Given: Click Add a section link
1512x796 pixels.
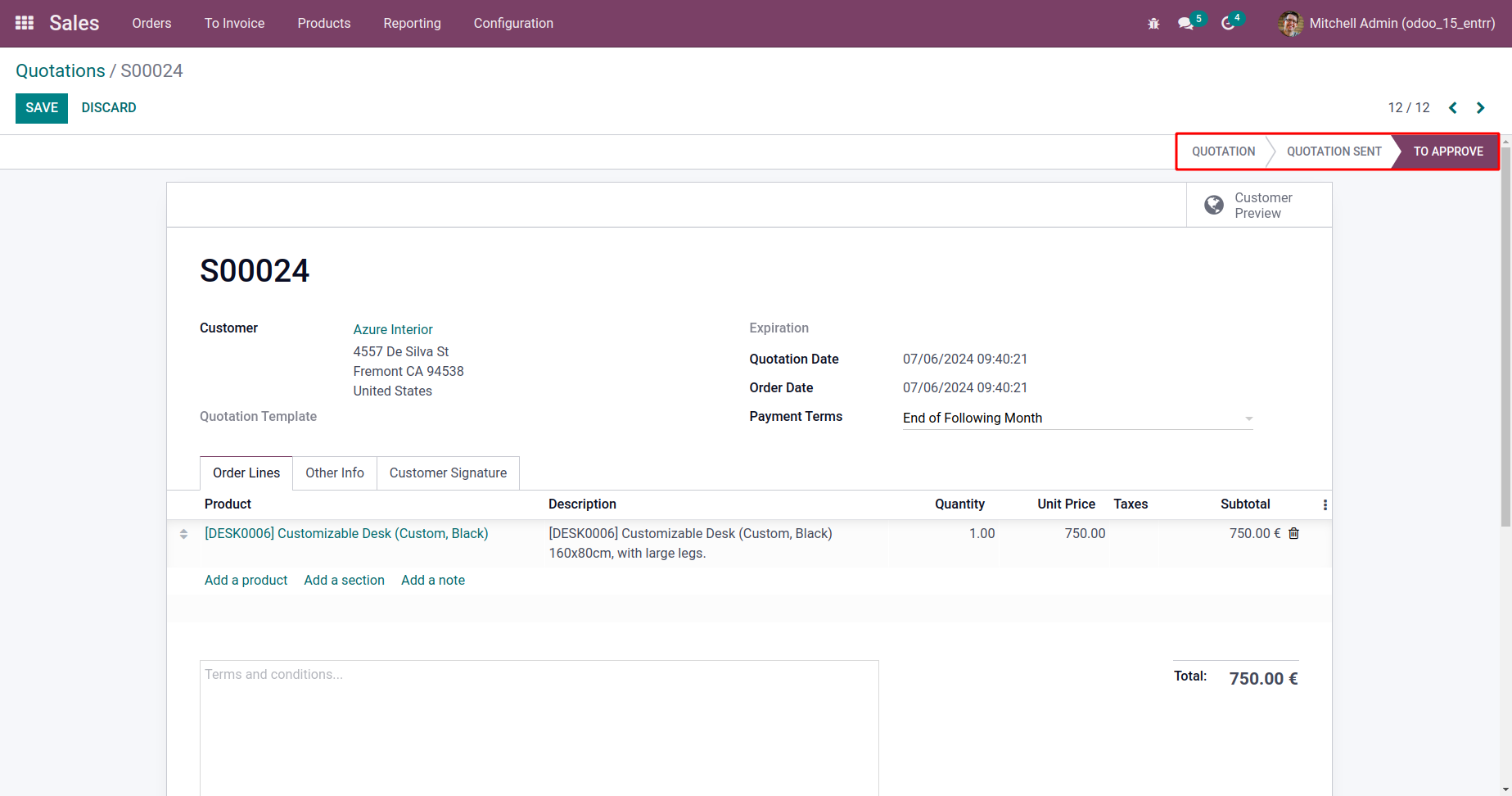Looking at the screenshot, I should tap(344, 580).
